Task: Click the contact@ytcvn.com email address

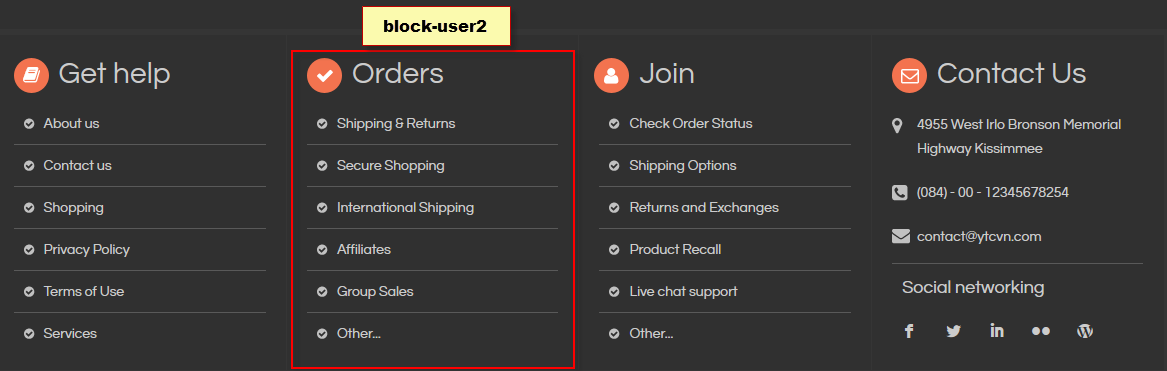Action: point(979,237)
